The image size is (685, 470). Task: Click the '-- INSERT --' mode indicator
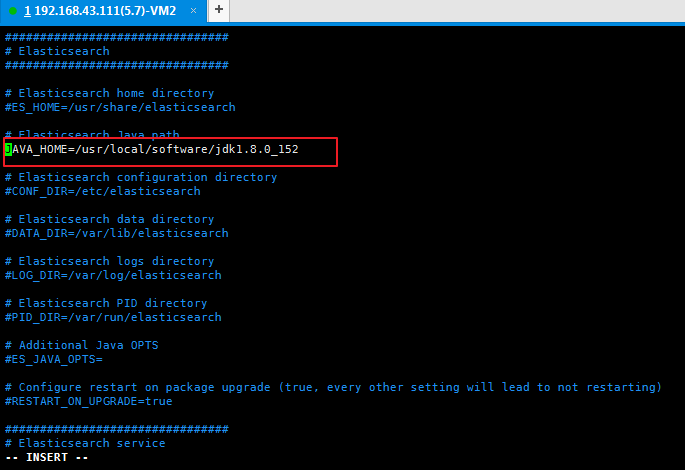[47, 457]
